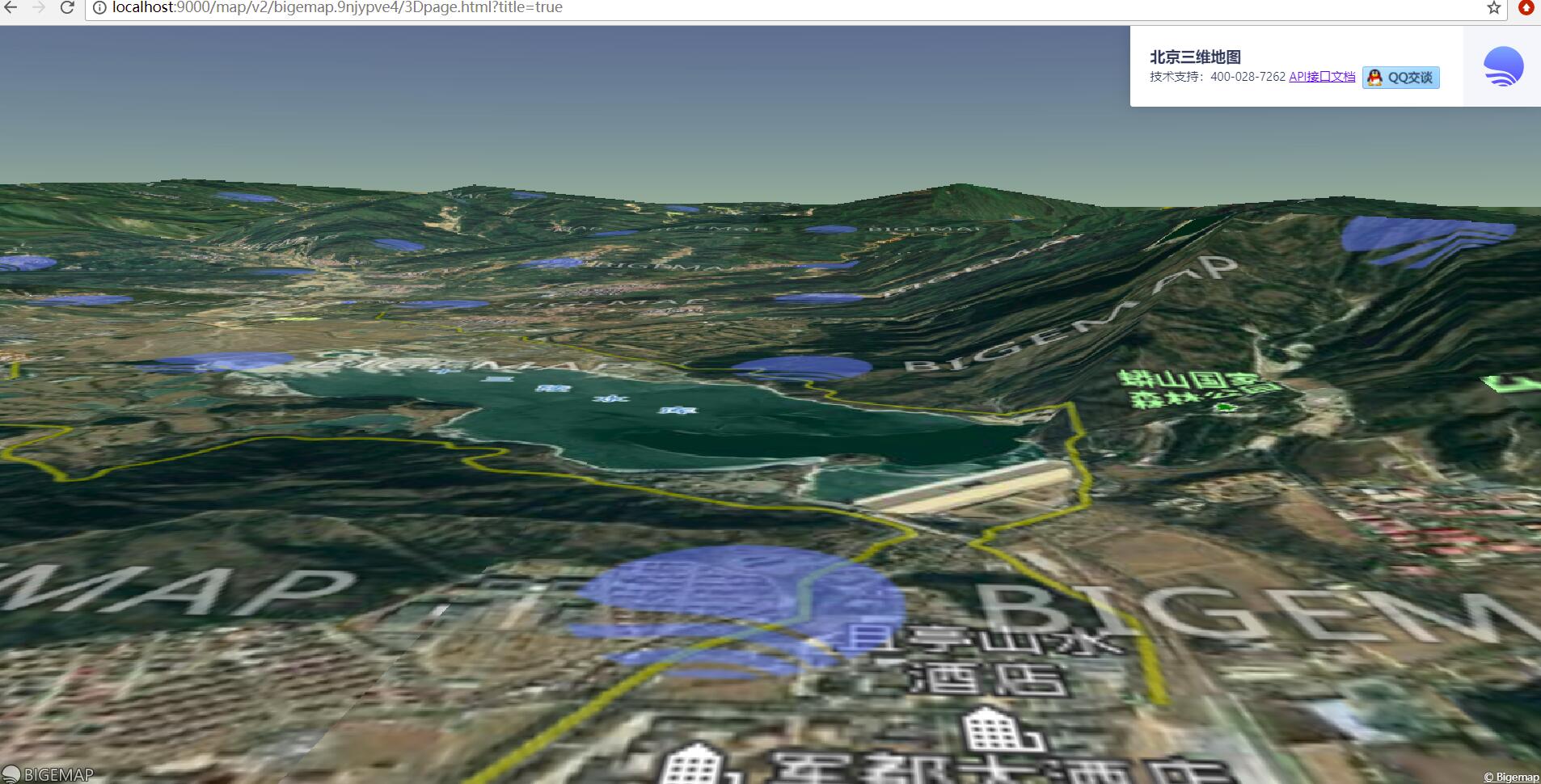
Task: Click the 北京三维地图 title text
Action: coord(1195,57)
